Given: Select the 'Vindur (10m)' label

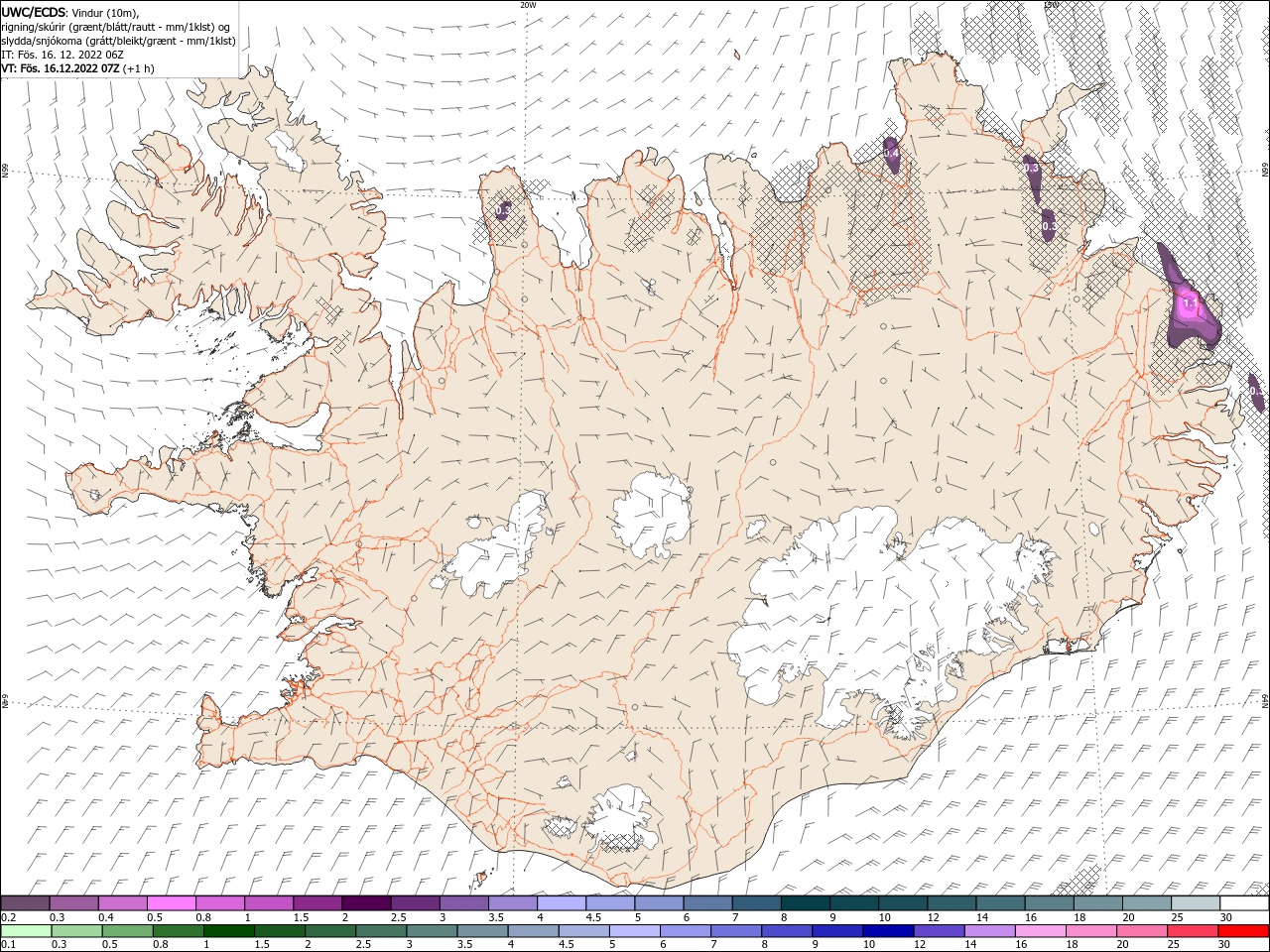Looking at the screenshot, I should click(105, 12).
